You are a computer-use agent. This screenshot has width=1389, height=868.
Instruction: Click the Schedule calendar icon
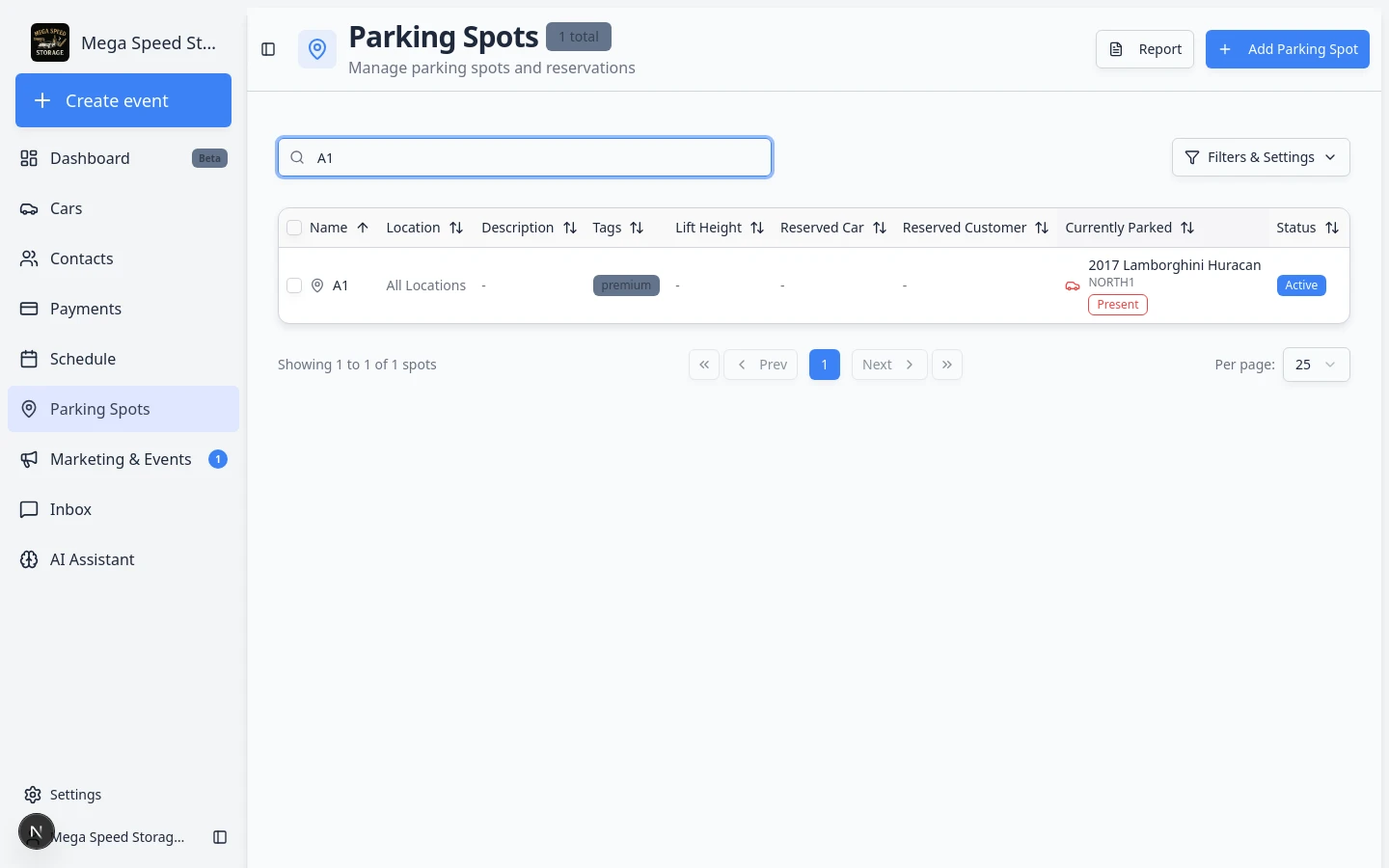coord(29,359)
